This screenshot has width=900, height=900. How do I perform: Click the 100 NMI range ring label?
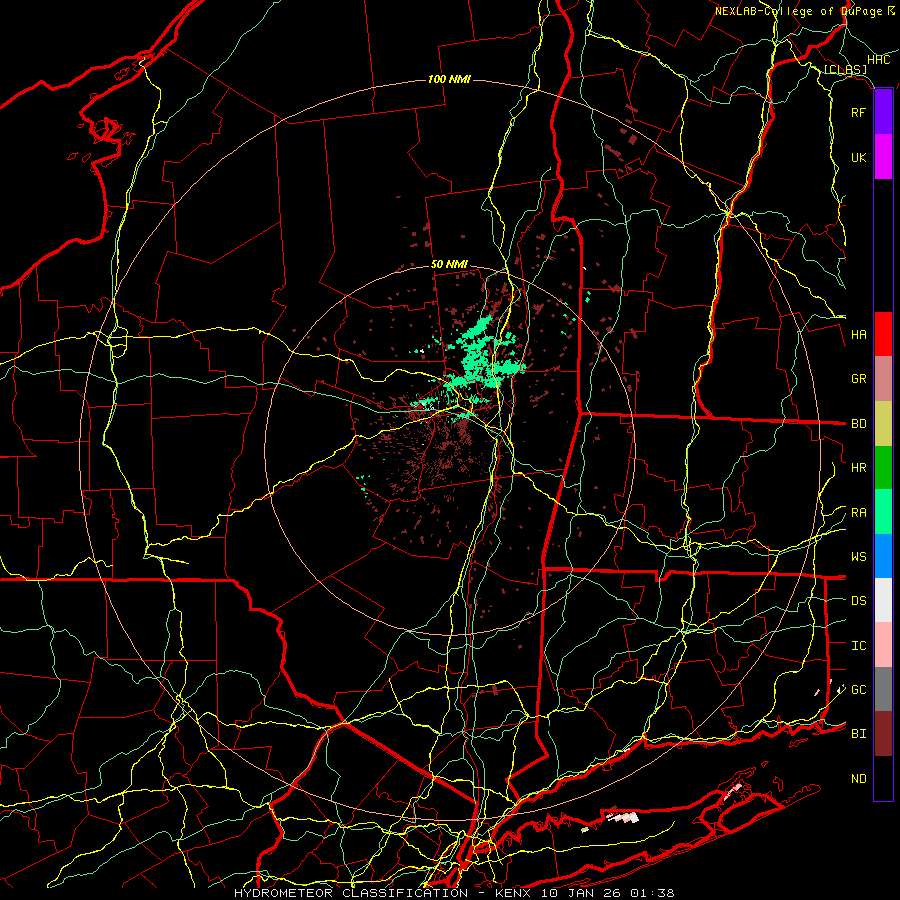[449, 79]
